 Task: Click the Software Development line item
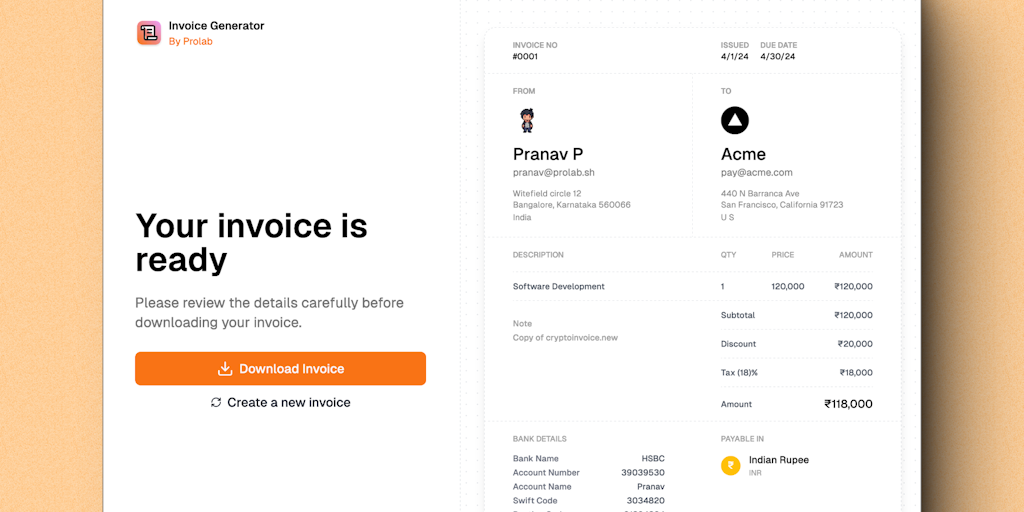[559, 286]
